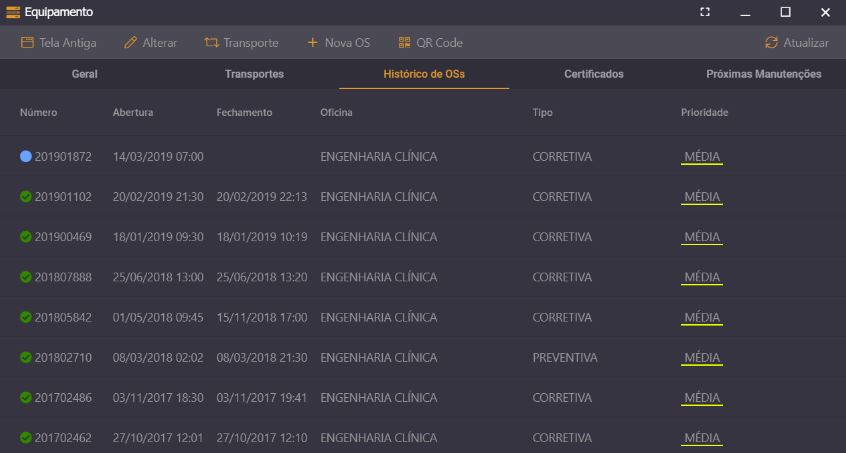Image resolution: width=846 pixels, height=453 pixels.
Task: Click the Tipo column header
Action: 542,113
